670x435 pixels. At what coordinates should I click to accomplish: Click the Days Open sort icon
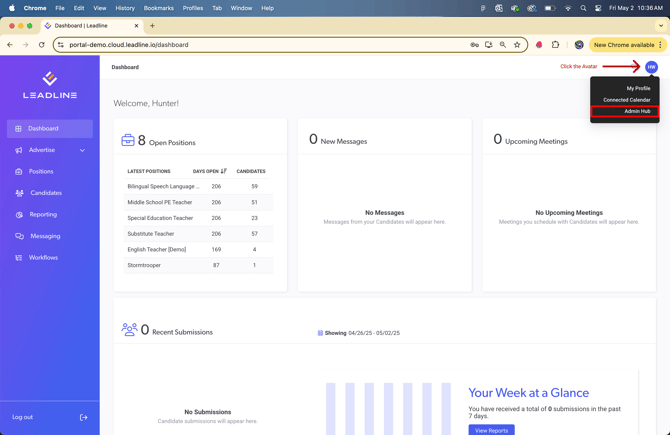click(x=223, y=171)
